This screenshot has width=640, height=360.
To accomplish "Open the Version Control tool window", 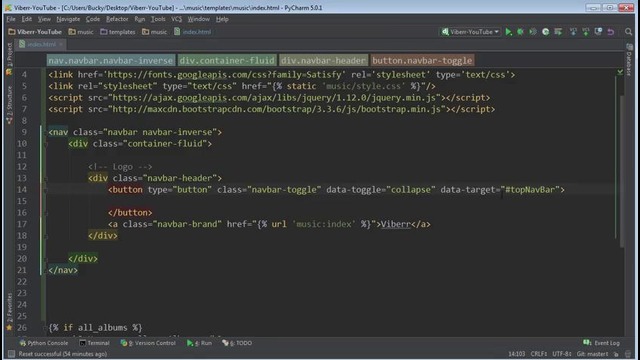I will [x=148, y=343].
